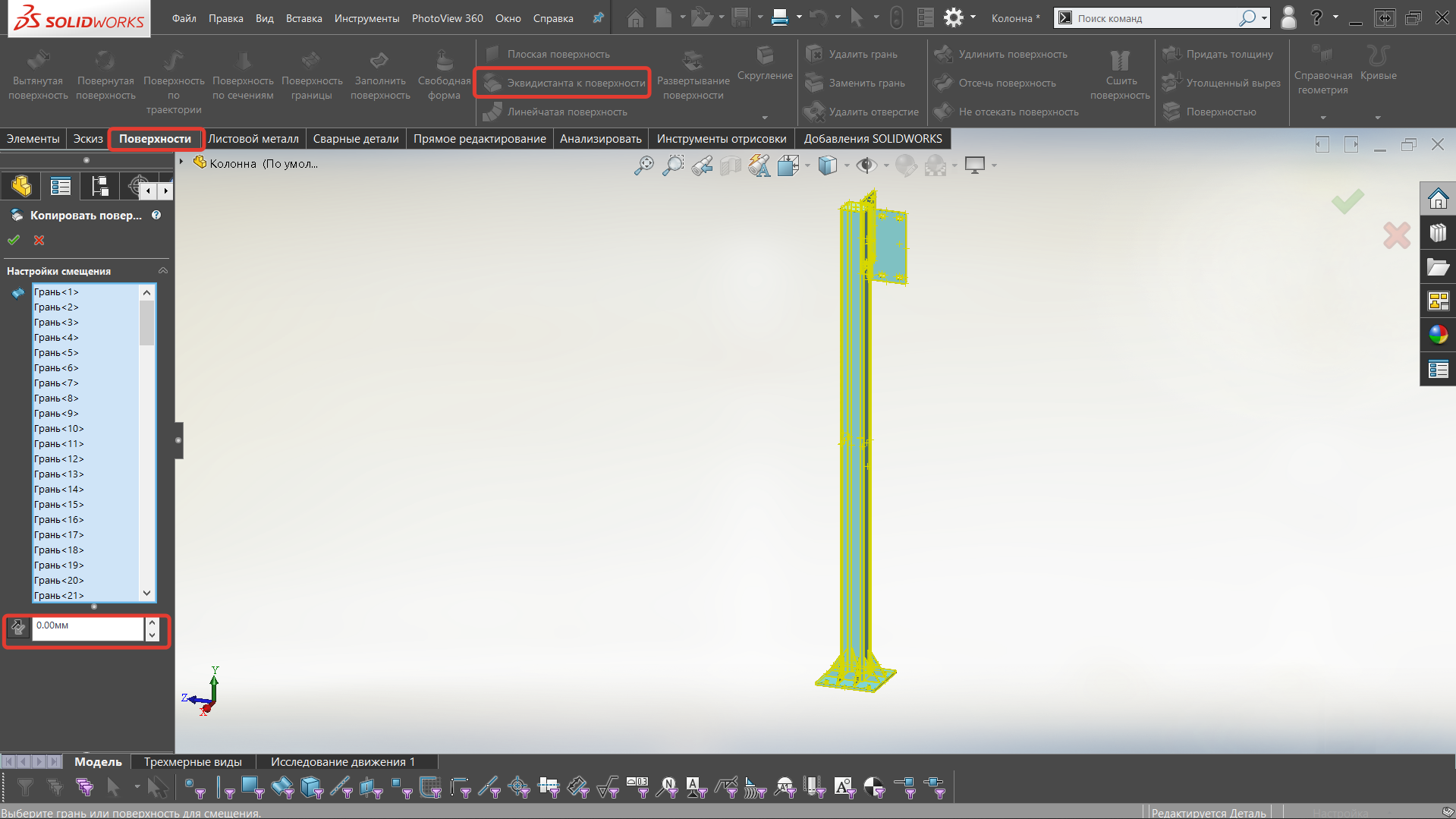Switch to the Сварные детали tab

point(356,139)
